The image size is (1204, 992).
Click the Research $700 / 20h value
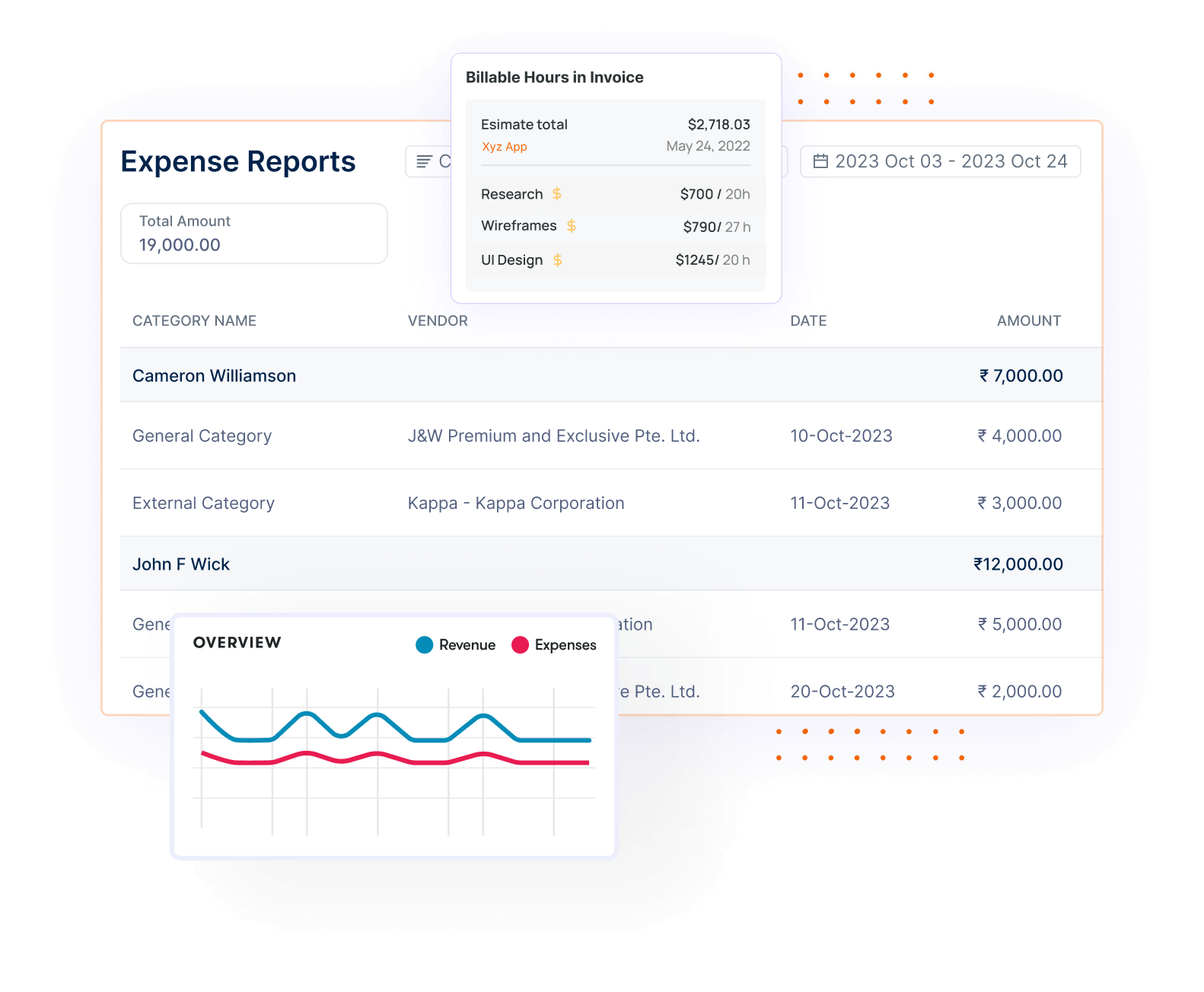tap(715, 195)
